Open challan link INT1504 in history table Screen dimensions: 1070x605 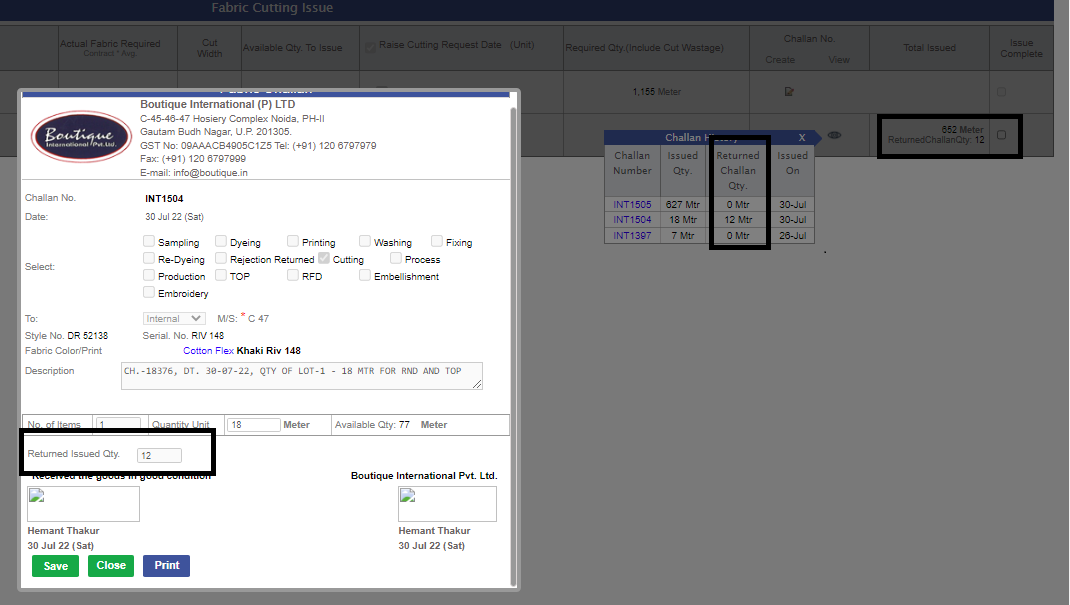pos(632,220)
